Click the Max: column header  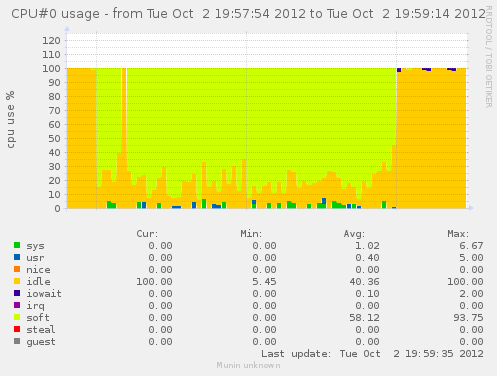pyautogui.click(x=458, y=234)
